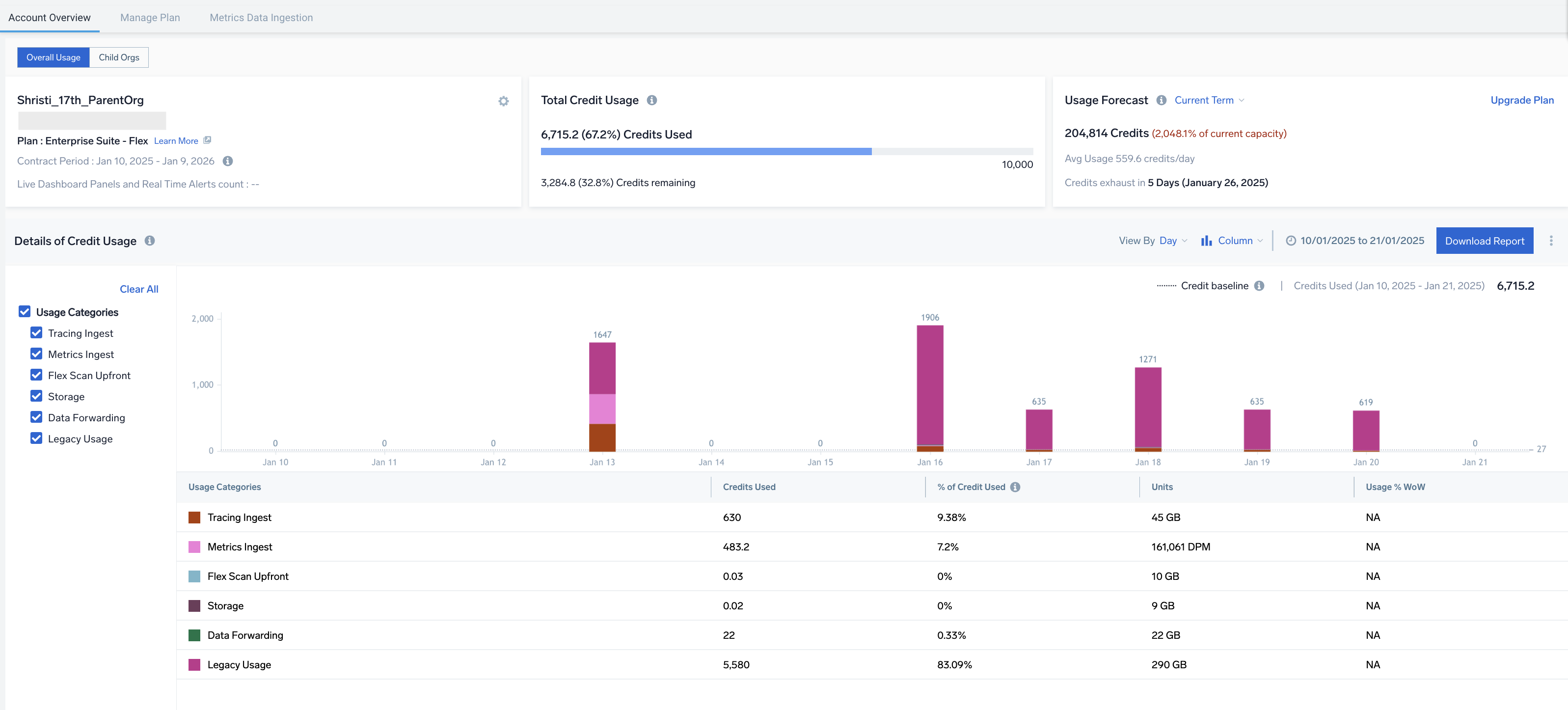The height and width of the screenshot is (710, 1568).
Task: Open the three-dot more options menu
Action: pyautogui.click(x=1550, y=241)
